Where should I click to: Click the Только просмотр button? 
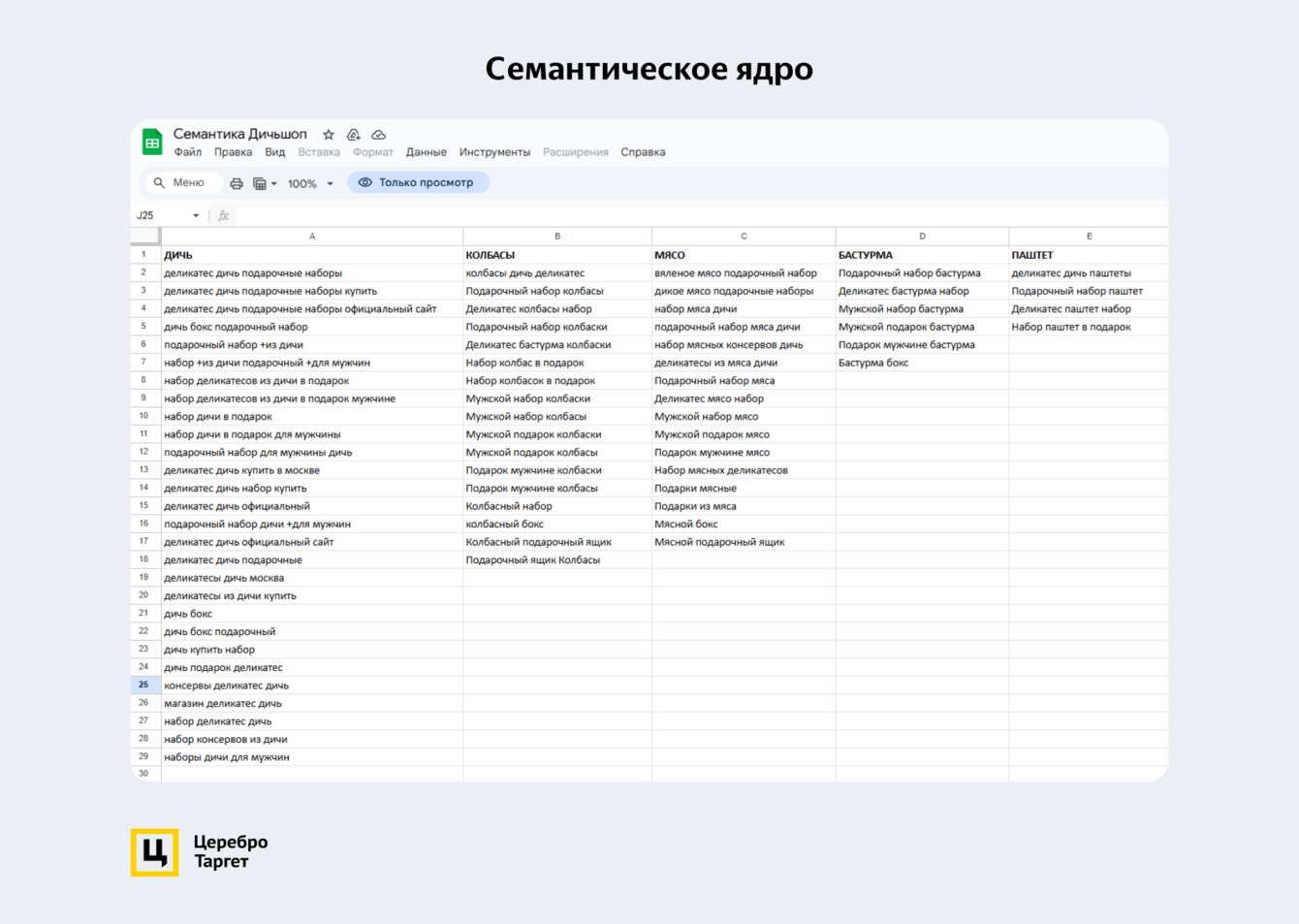418,182
